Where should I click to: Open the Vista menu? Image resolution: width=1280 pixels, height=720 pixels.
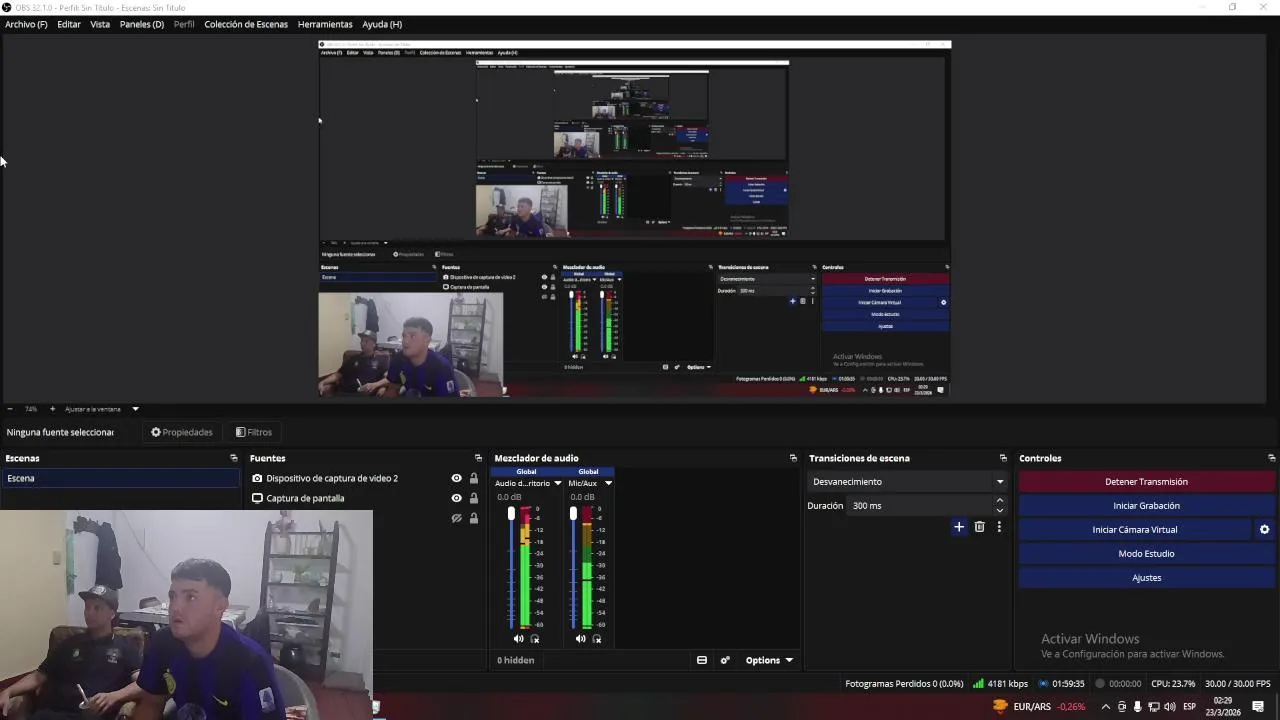(x=100, y=24)
